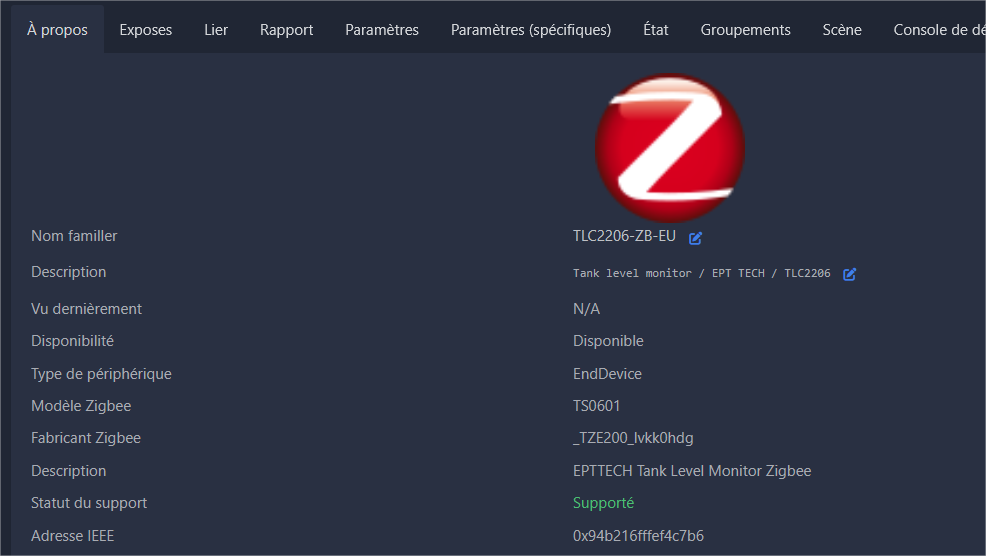Click the Vu dernièrement label

86,309
